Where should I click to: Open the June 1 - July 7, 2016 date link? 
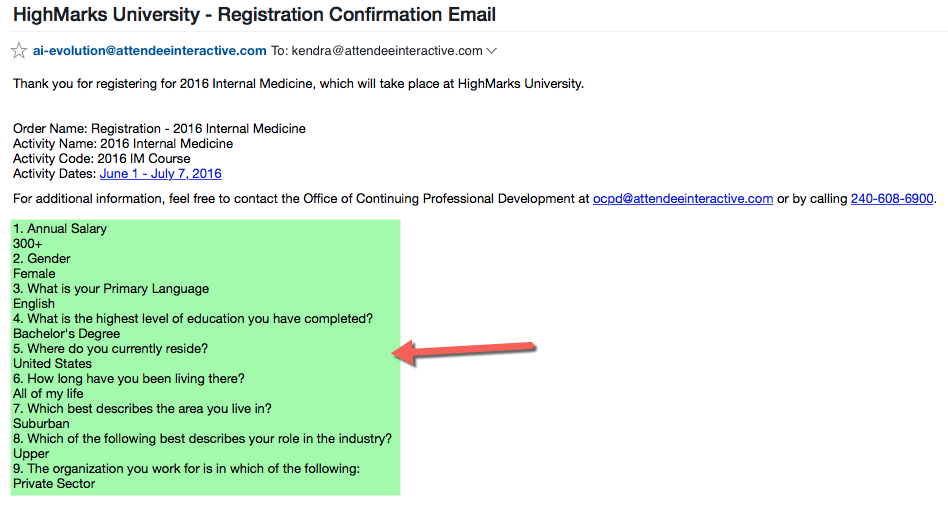160,174
